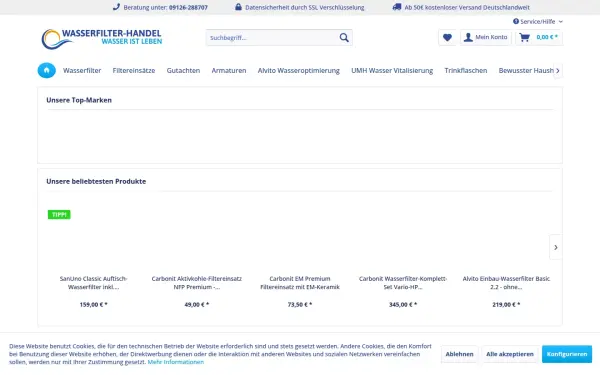Image resolution: width=600 pixels, height=375 pixels.
Task: Click the cart total 0,00 €
Action: pyautogui.click(x=547, y=37)
